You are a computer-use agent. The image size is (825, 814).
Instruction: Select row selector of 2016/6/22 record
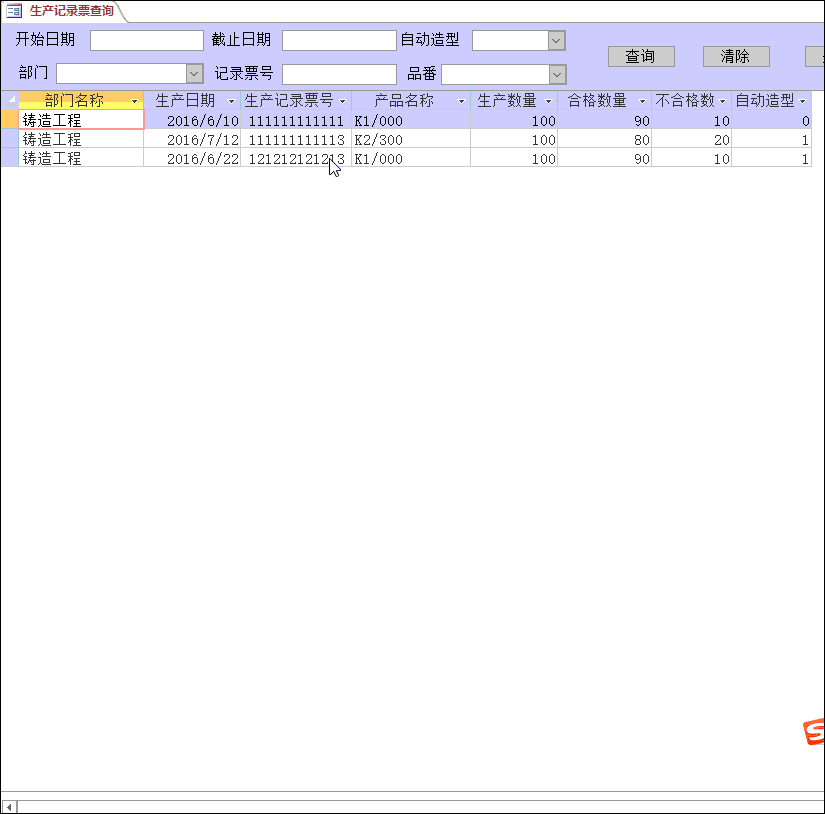[x=10, y=158]
